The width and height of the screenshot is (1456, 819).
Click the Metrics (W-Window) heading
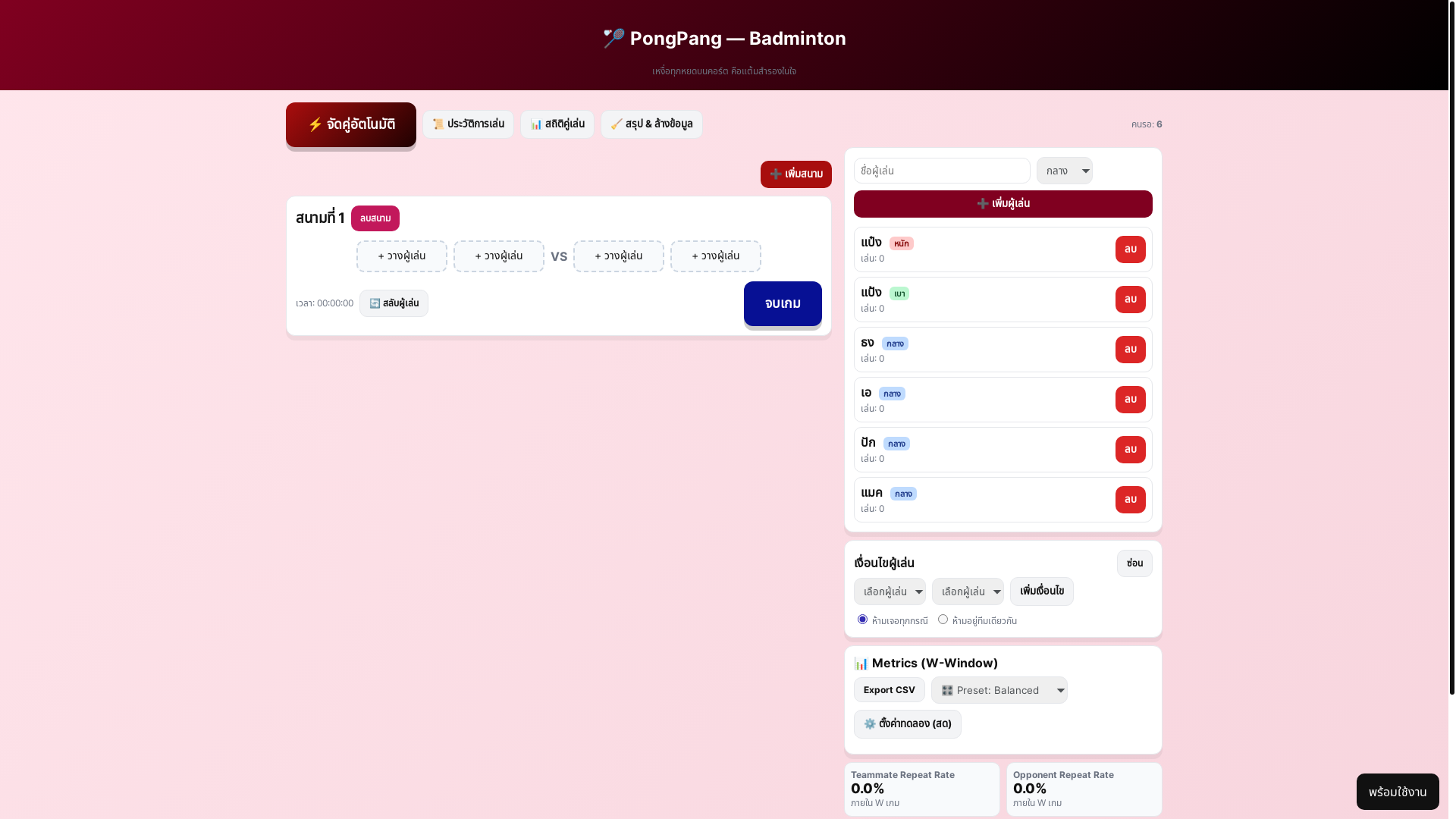[926, 664]
